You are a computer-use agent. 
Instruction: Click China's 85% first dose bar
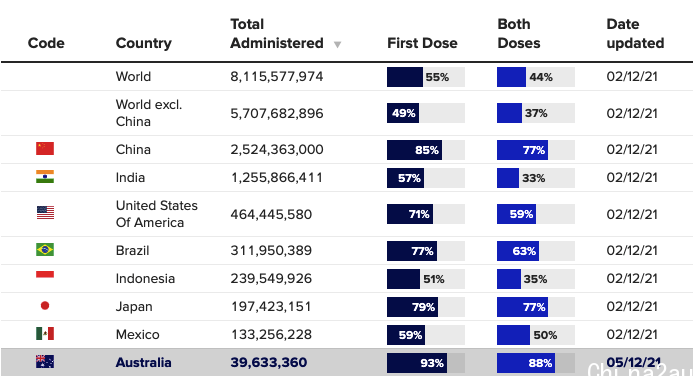[x=426, y=150]
